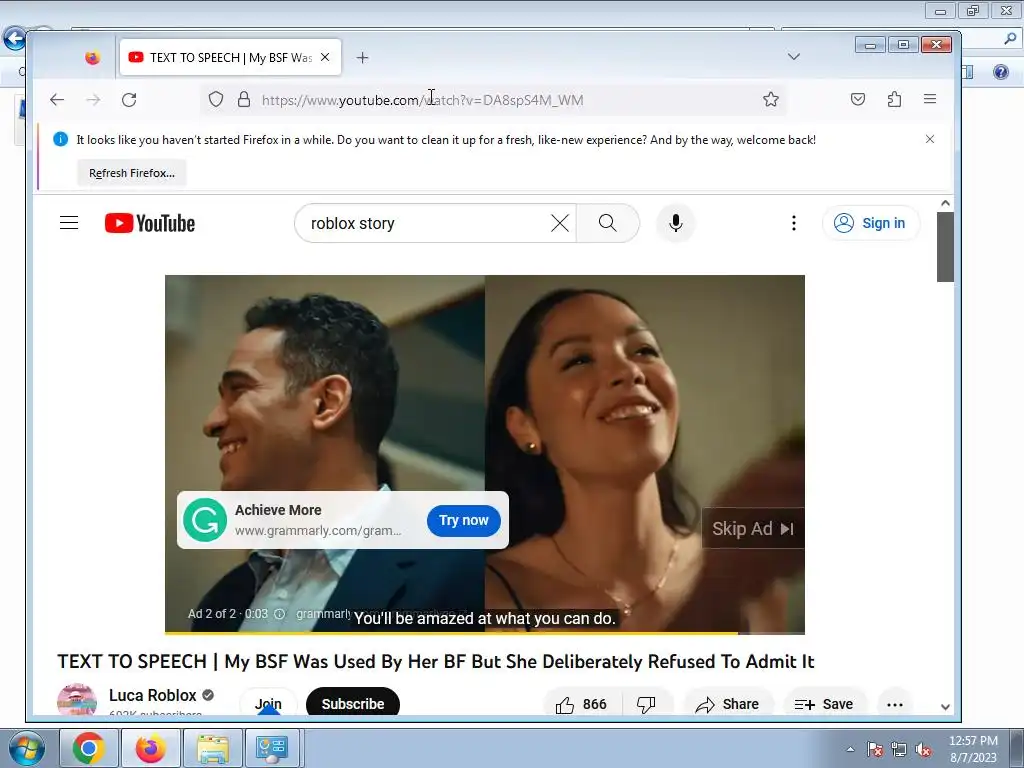Click the ad info icon
Viewport: 1024px width, 768px height.
280,614
